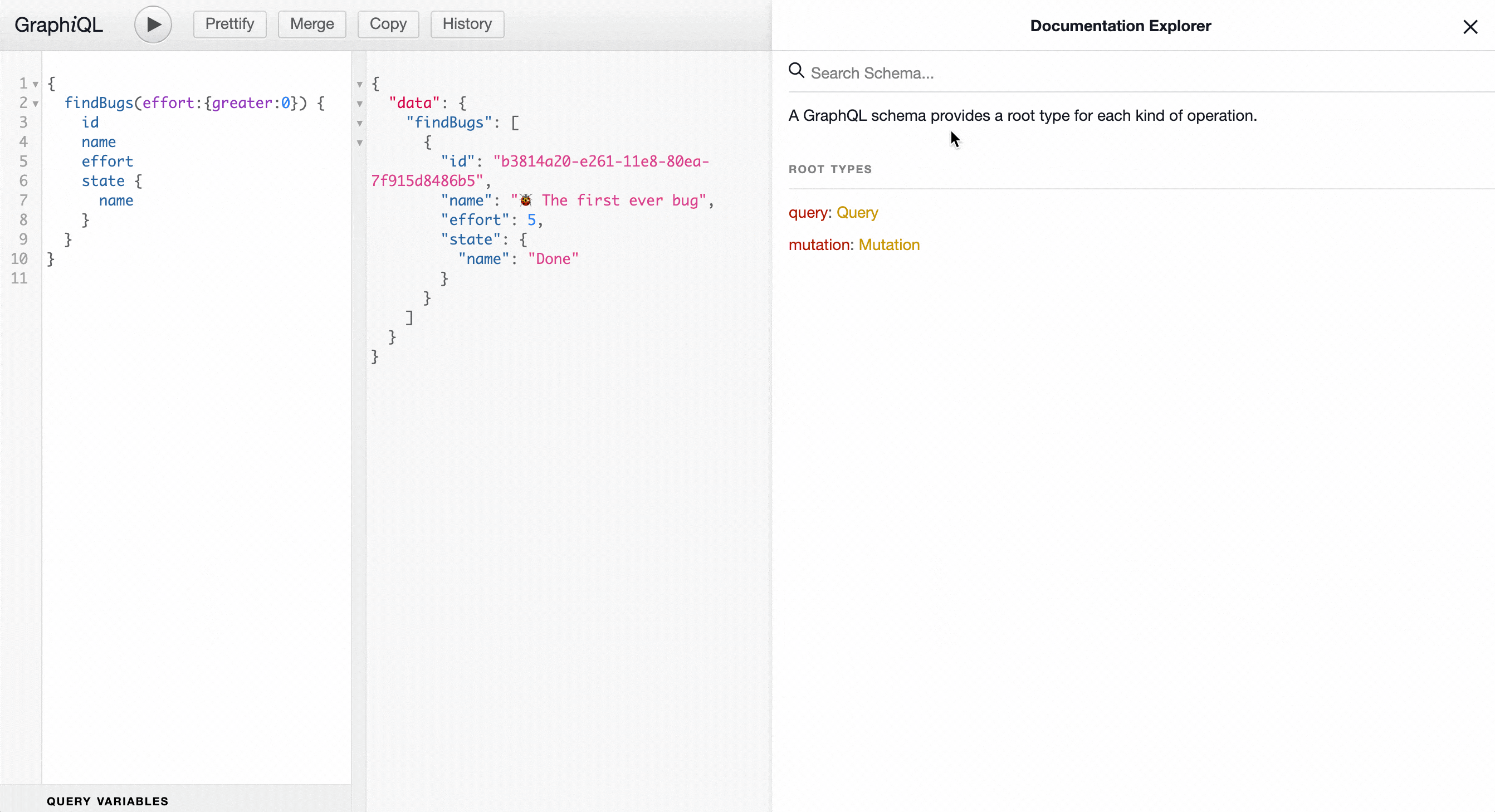The image size is (1495, 812).
Task: Open the History panel
Action: [467, 25]
